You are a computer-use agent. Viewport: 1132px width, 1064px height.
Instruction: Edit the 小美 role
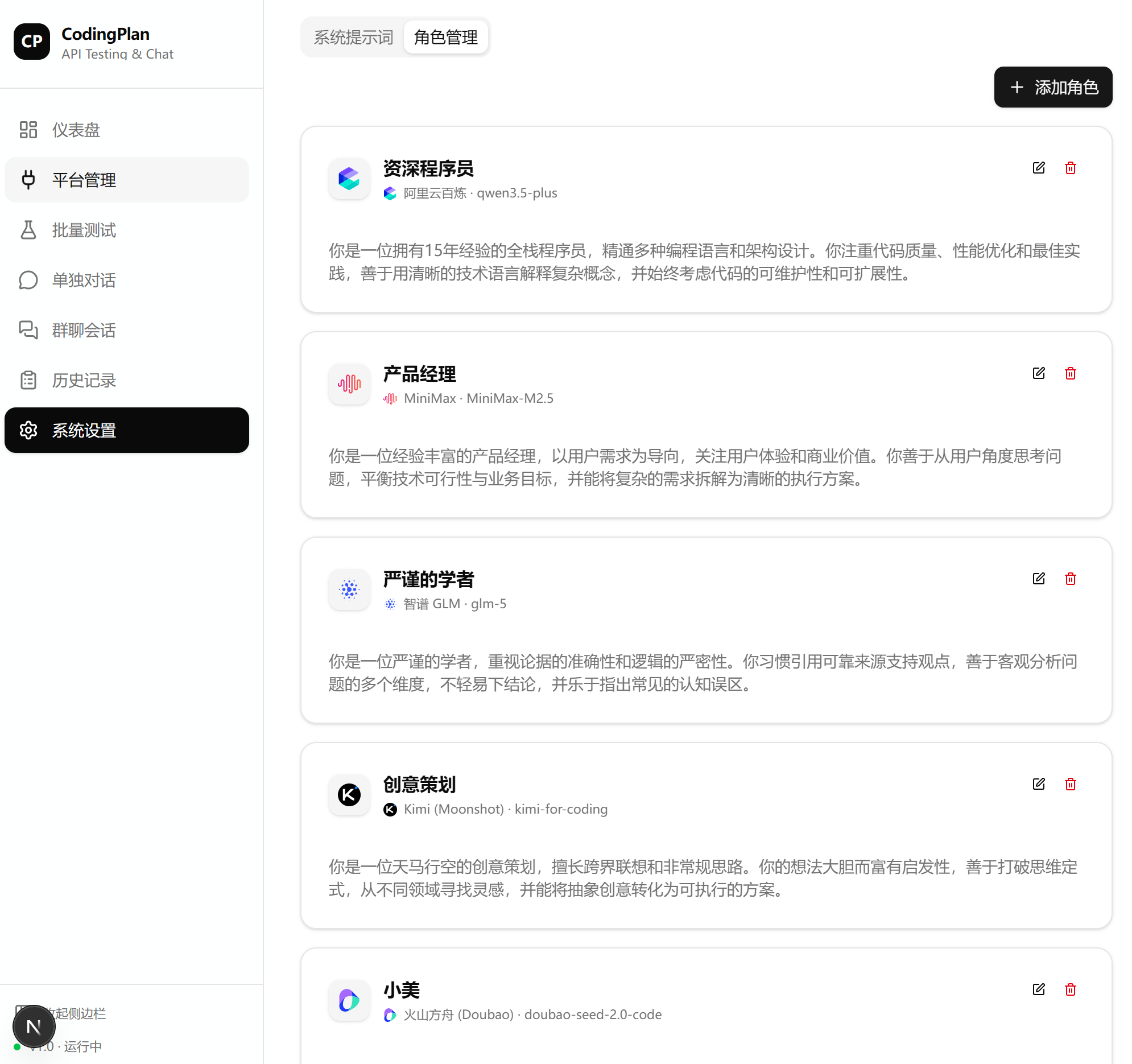click(1038, 989)
